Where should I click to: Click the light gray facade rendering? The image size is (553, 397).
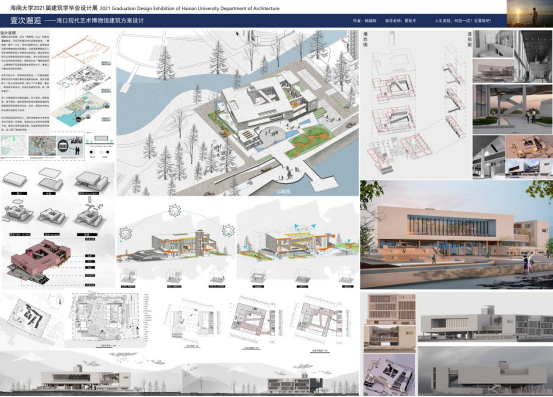pos(485,318)
